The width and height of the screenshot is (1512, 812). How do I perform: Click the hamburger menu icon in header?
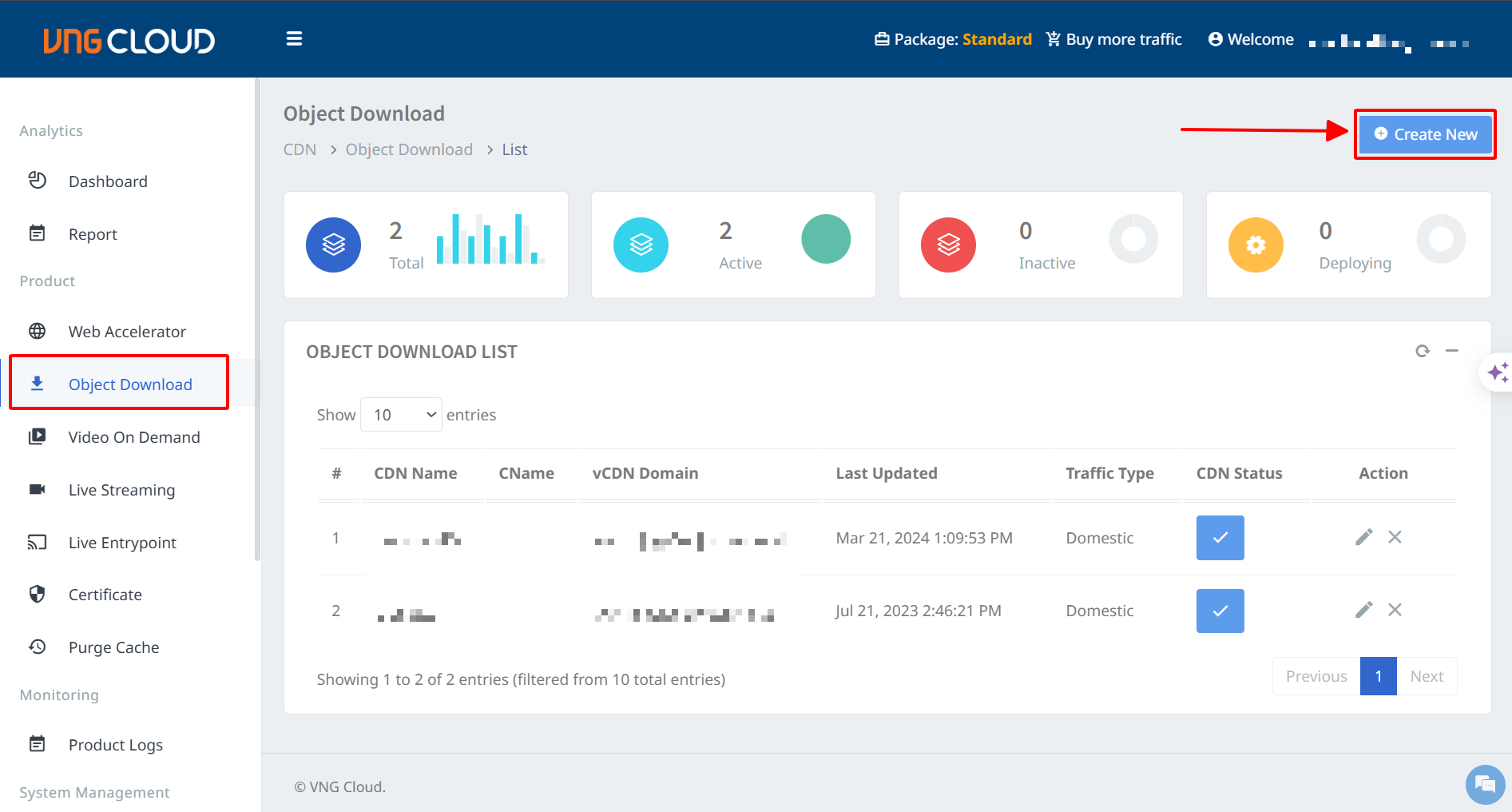click(294, 39)
